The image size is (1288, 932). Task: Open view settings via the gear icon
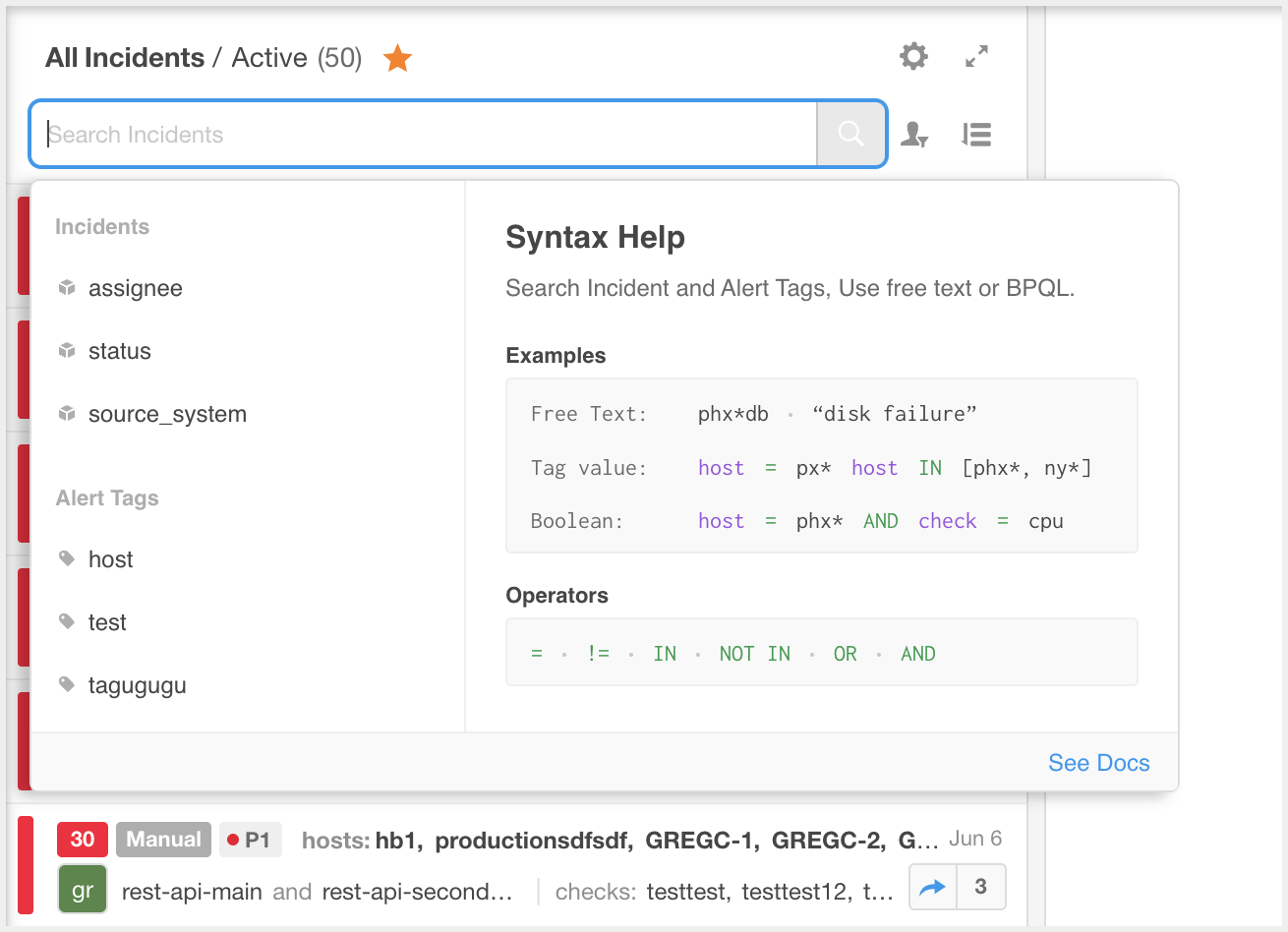click(x=913, y=56)
